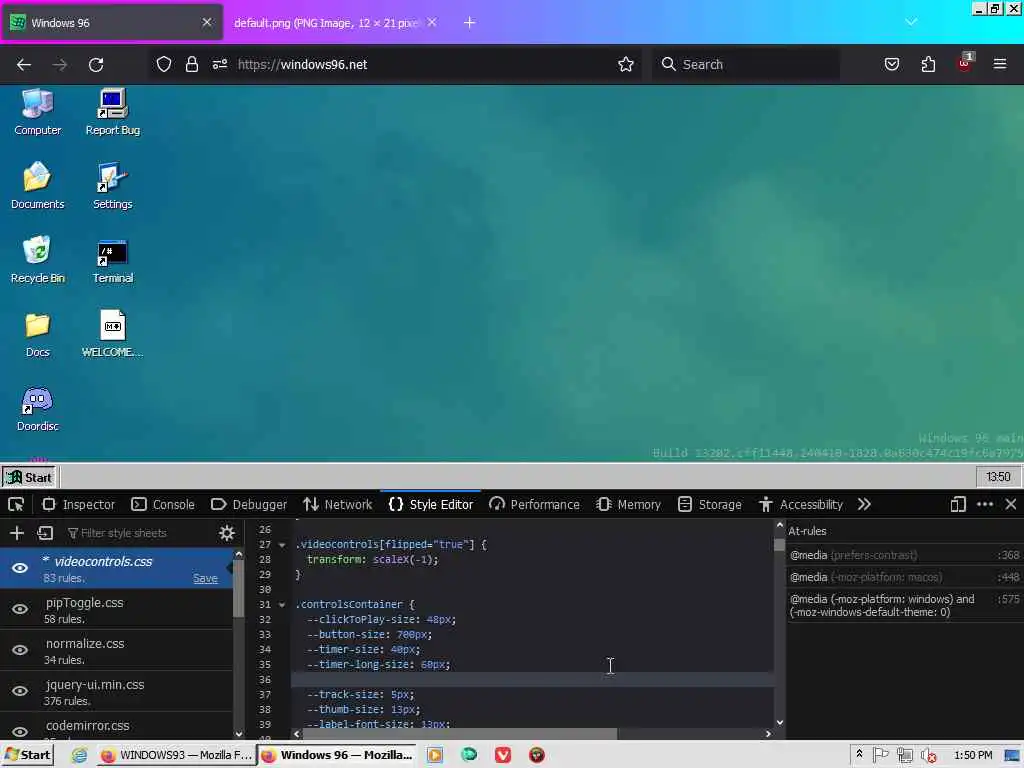Open the site permissions icon in address bar
The image size is (1024, 768).
point(219,64)
